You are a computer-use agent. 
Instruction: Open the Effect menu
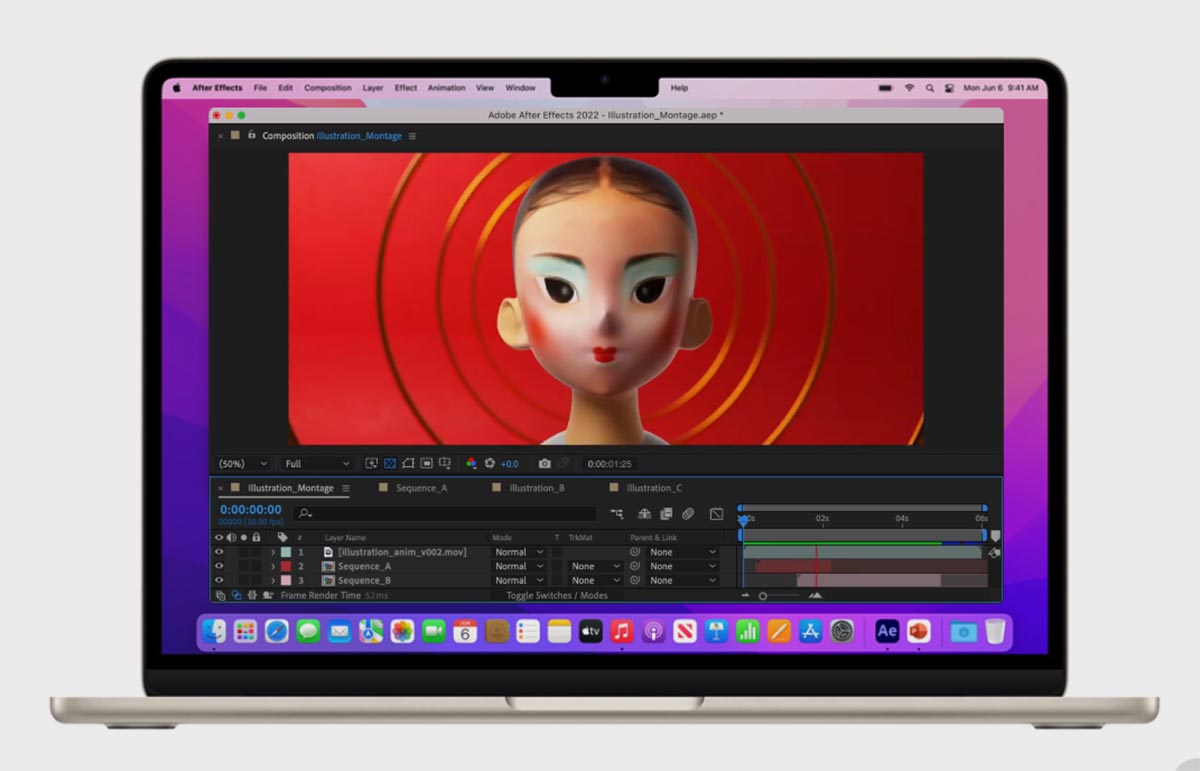(406, 88)
